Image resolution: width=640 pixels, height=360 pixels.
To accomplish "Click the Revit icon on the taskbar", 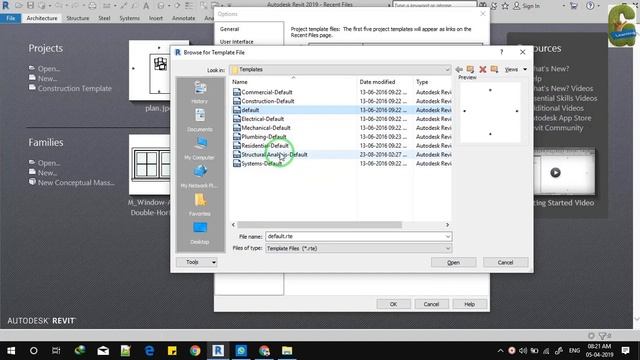I will tap(218, 351).
